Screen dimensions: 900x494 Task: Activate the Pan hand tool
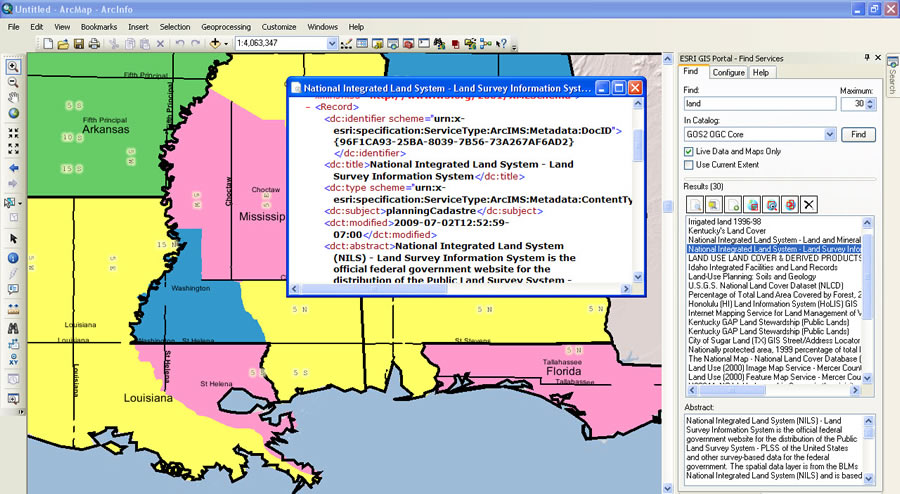click(x=13, y=97)
